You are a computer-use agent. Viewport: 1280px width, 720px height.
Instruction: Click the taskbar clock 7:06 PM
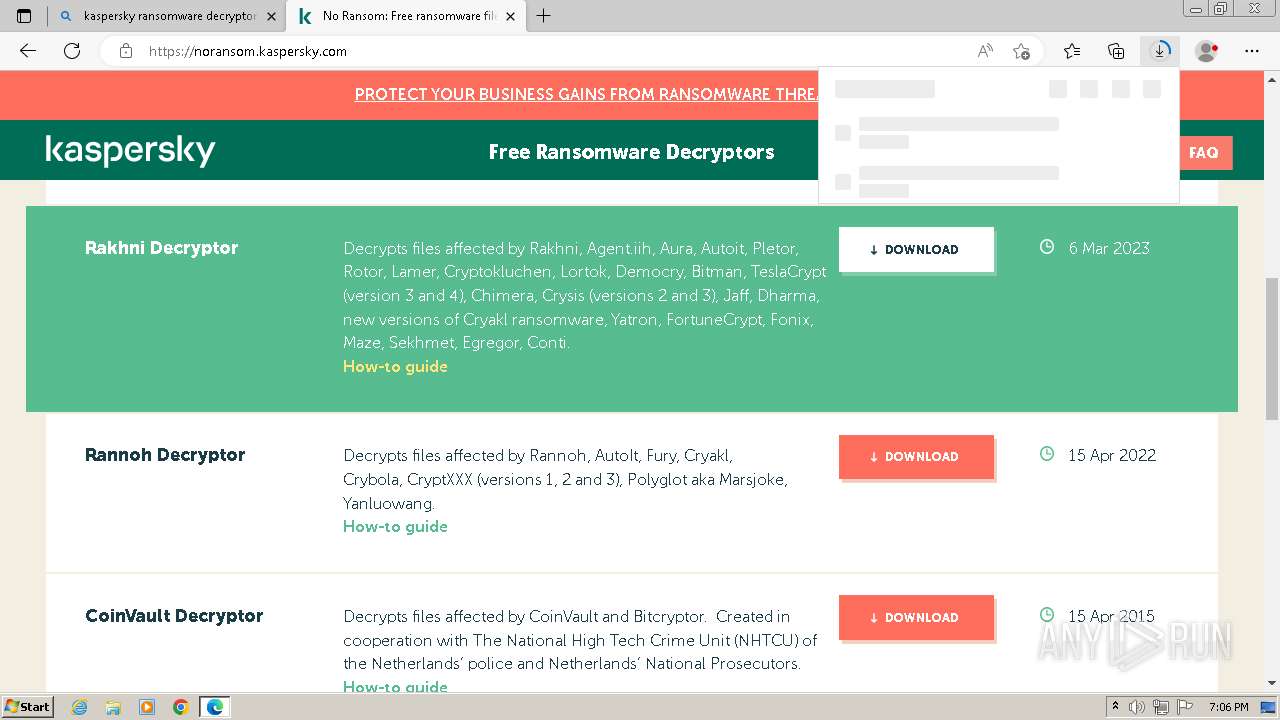(1228, 707)
